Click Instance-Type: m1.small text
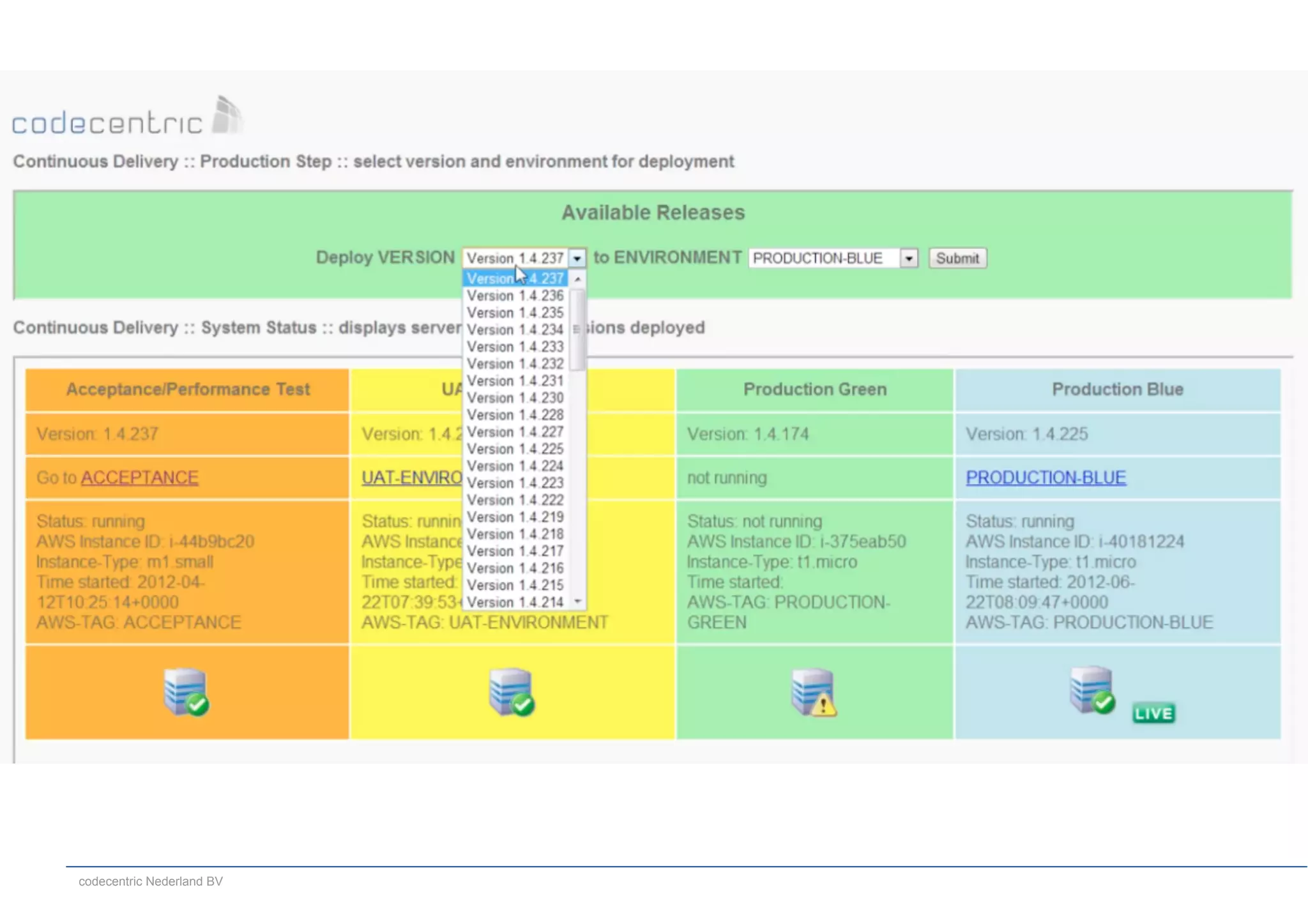 tap(125, 562)
